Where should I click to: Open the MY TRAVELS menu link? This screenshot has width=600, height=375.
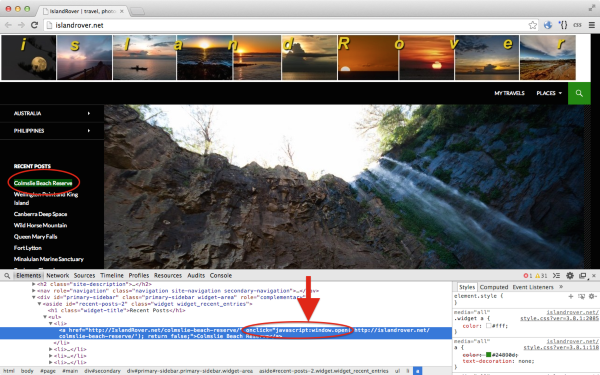509,93
